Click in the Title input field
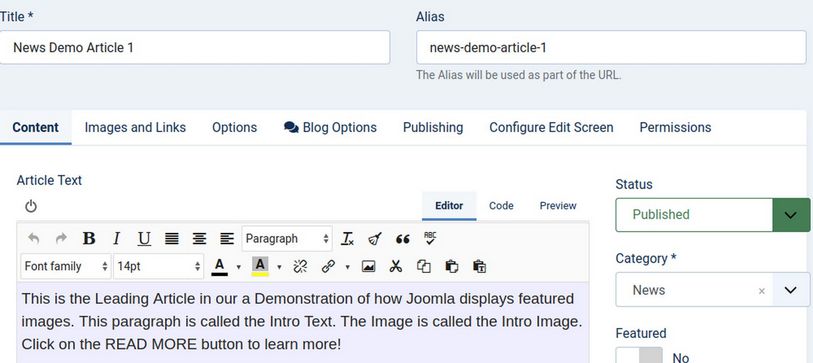Viewport: 813px width, 363px height. (194, 48)
